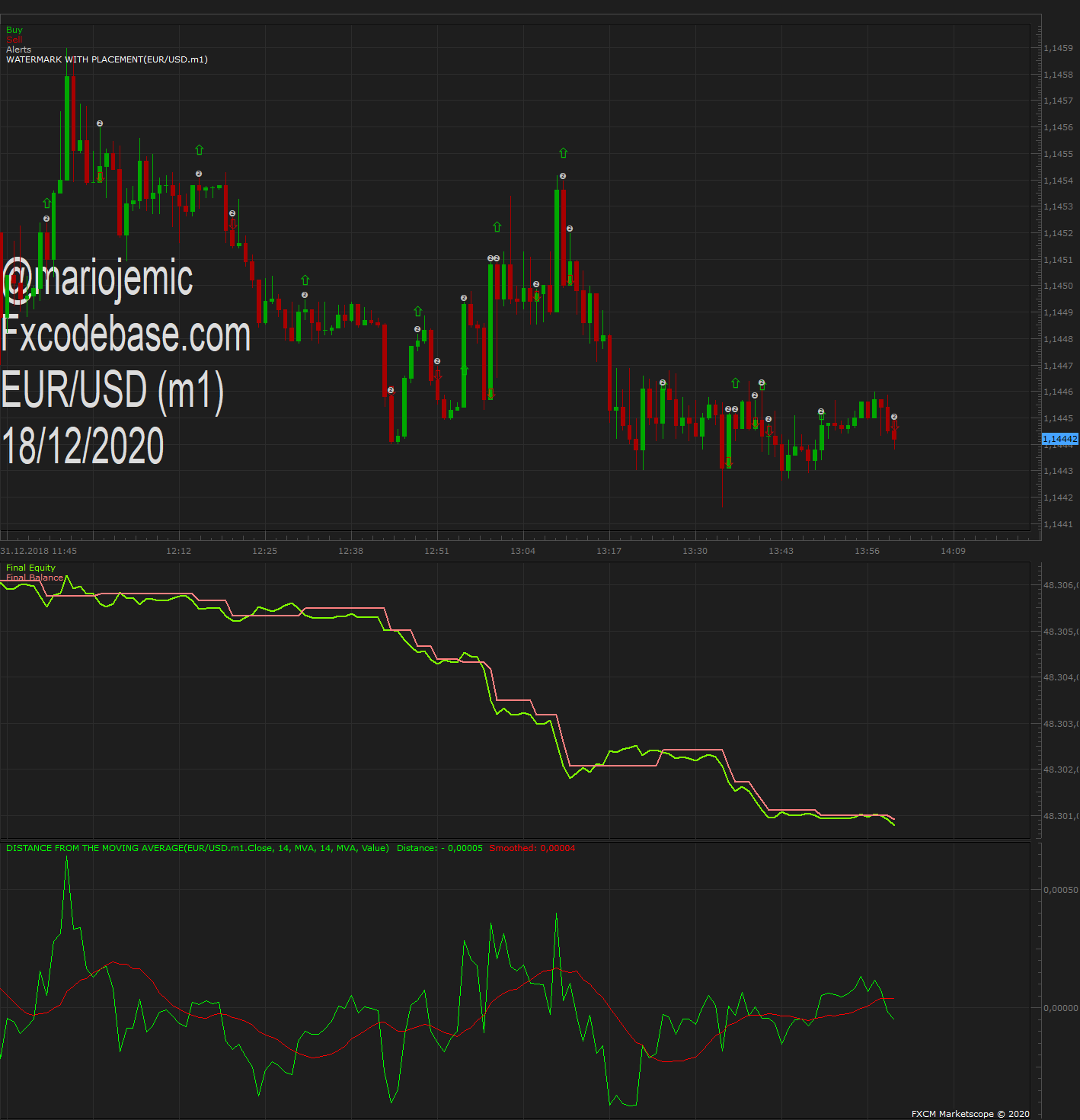Click the 1,1453 price axis label

pos(1059,206)
